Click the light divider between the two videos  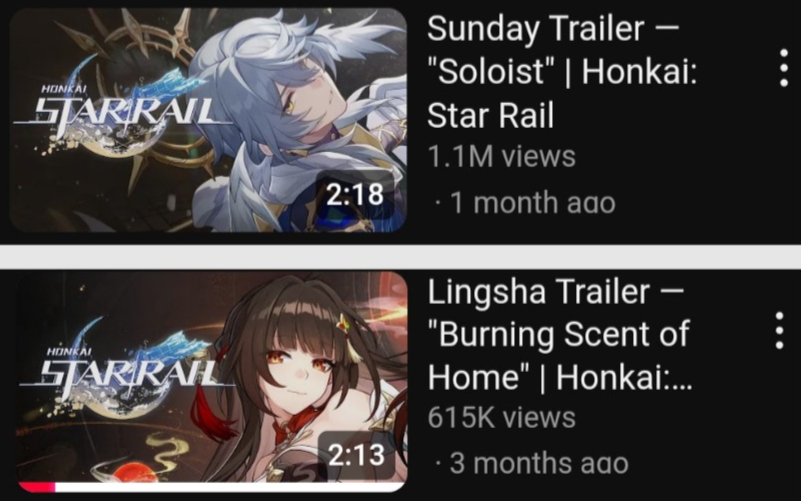pos(400,257)
